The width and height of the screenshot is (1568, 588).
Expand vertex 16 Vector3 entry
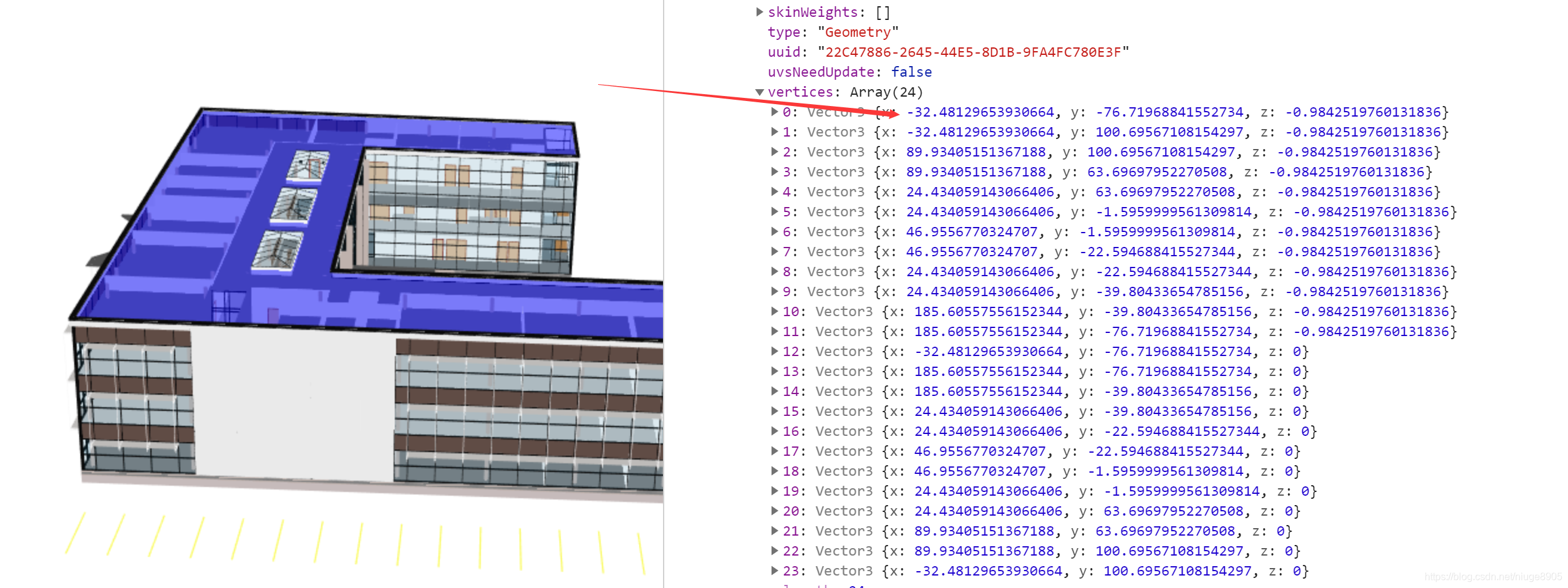(x=775, y=431)
